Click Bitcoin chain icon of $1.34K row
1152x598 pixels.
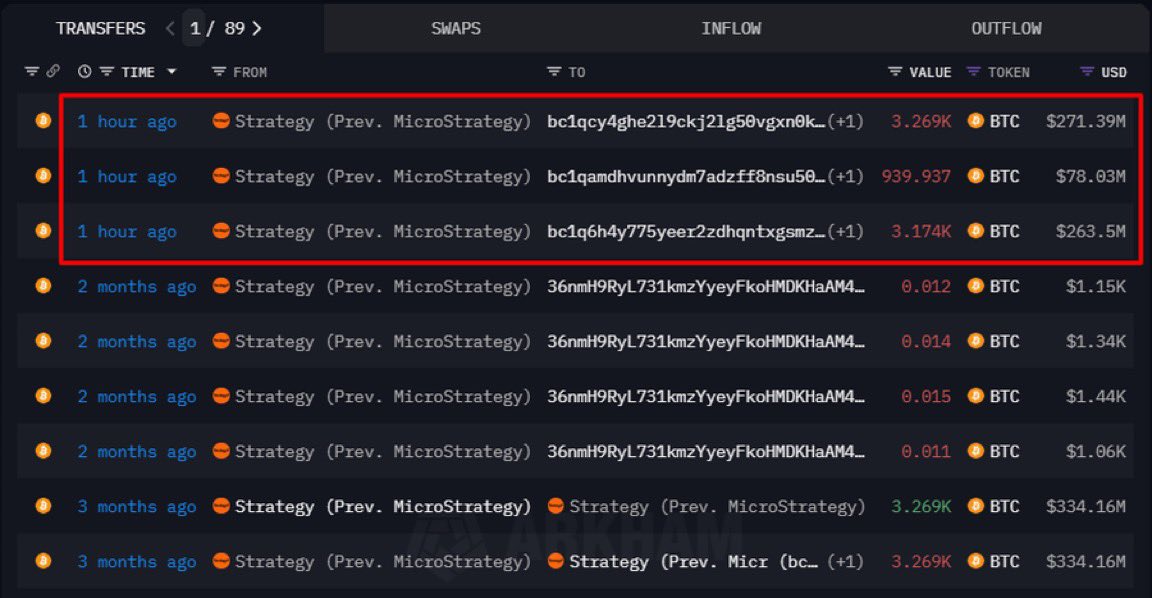43,341
